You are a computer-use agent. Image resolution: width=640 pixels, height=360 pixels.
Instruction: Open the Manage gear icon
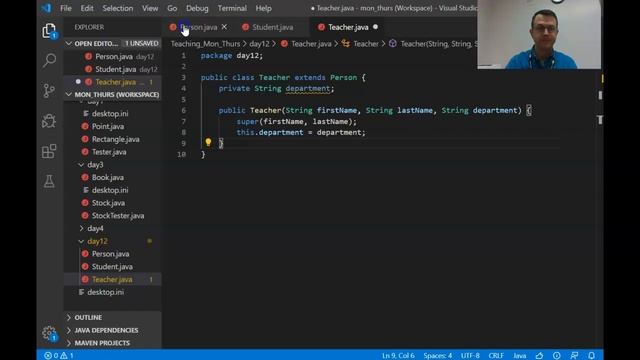tap(49, 333)
